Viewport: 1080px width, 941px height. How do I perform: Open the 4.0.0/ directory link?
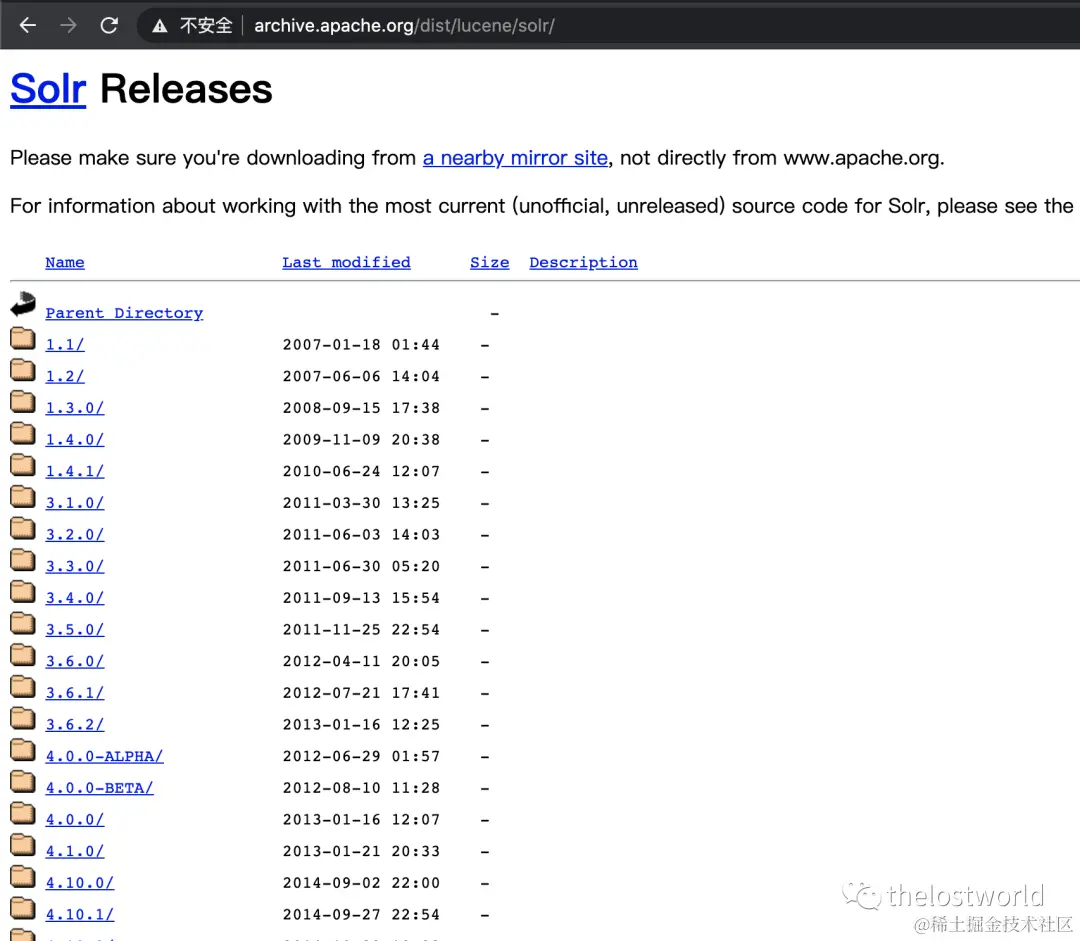pyautogui.click(x=74, y=820)
